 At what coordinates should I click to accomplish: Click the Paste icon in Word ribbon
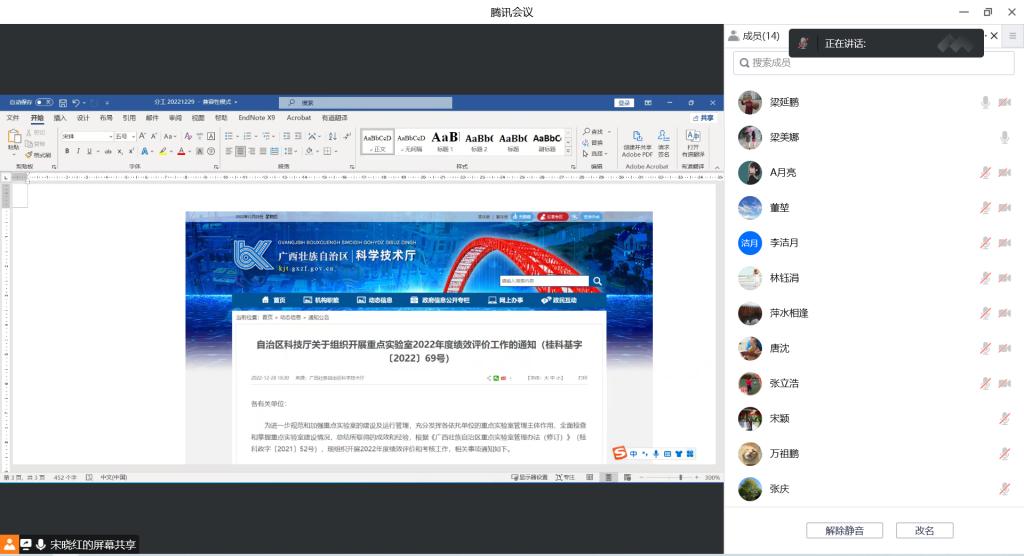tap(13, 141)
